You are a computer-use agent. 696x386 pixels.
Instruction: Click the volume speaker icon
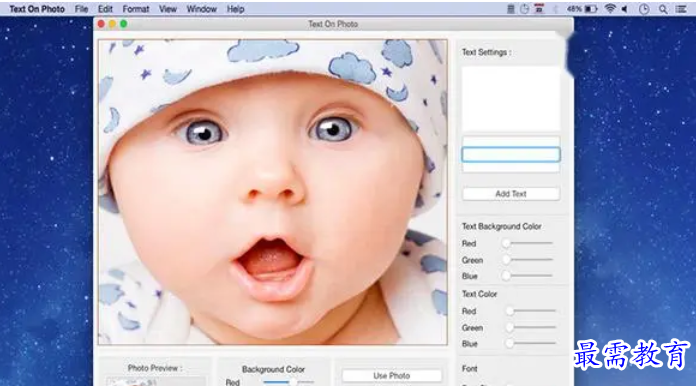click(x=625, y=9)
